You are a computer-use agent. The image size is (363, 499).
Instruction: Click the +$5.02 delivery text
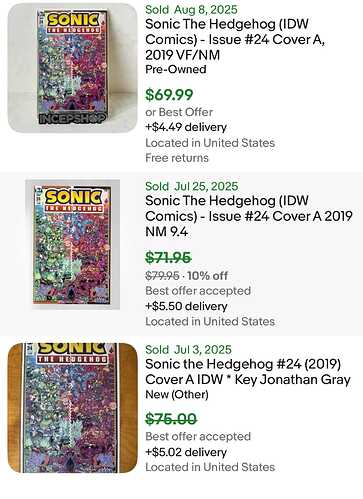(x=186, y=452)
